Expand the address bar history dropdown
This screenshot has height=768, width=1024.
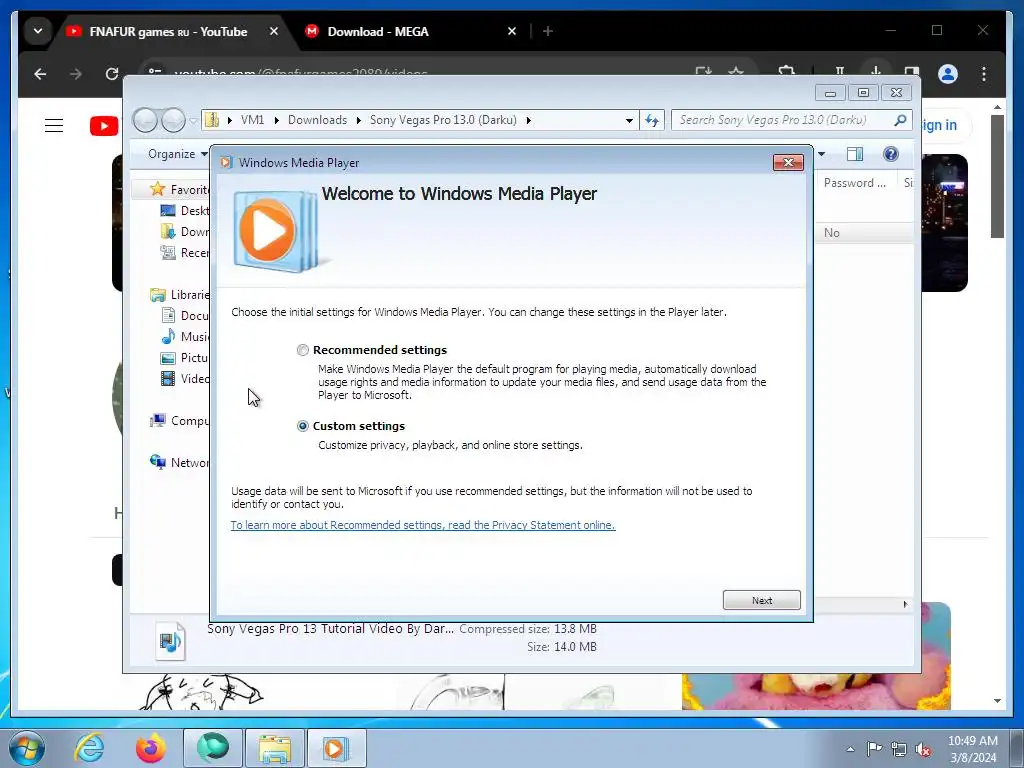pos(629,120)
